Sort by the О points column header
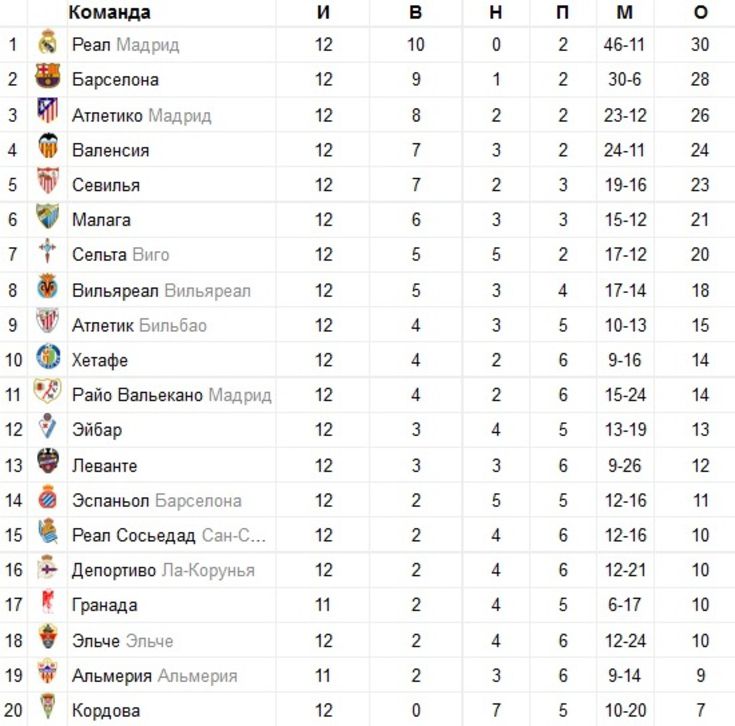Screen dimensions: 735x726 click(x=700, y=12)
